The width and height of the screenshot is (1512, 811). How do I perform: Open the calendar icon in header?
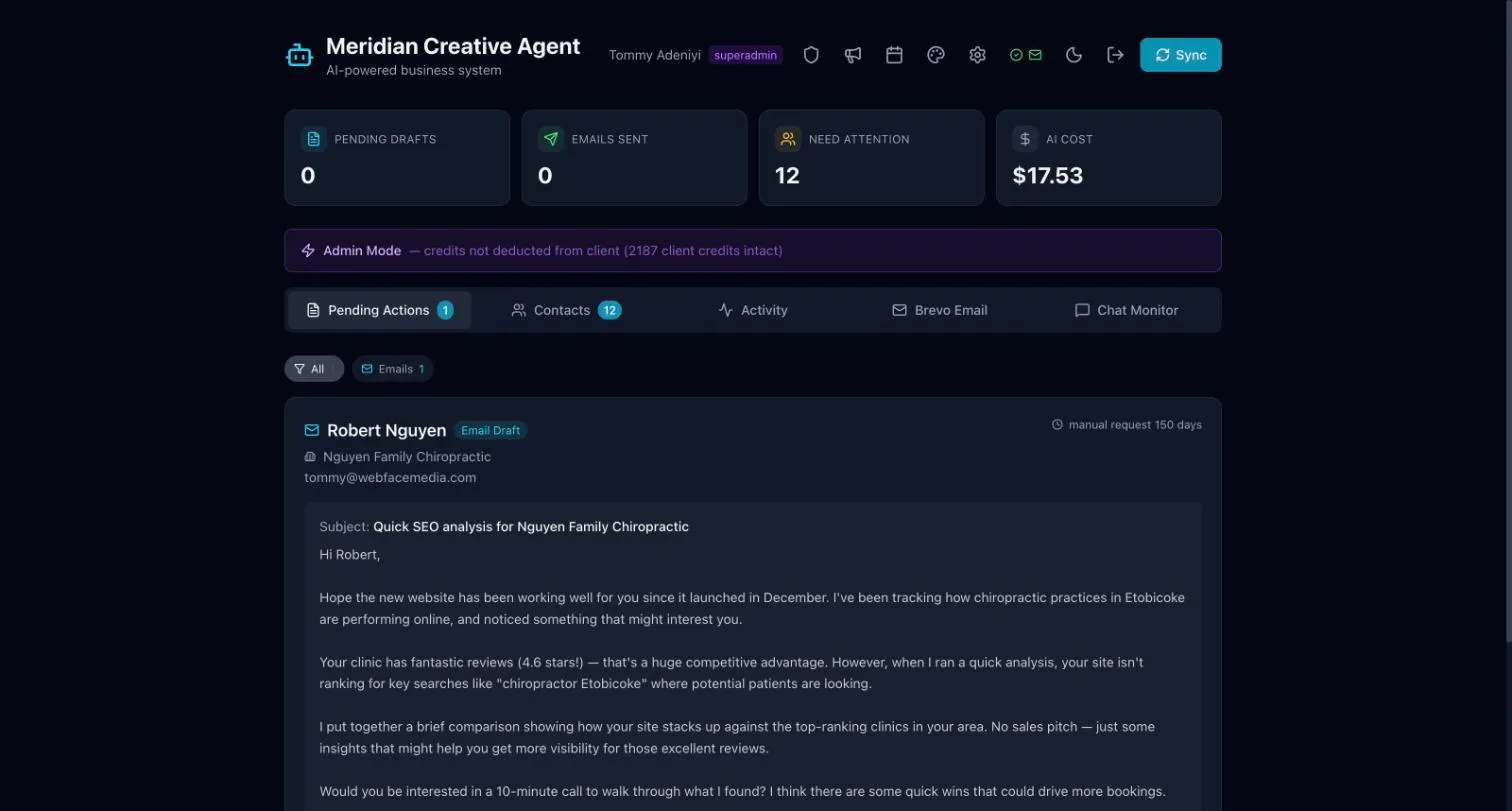[x=894, y=55]
